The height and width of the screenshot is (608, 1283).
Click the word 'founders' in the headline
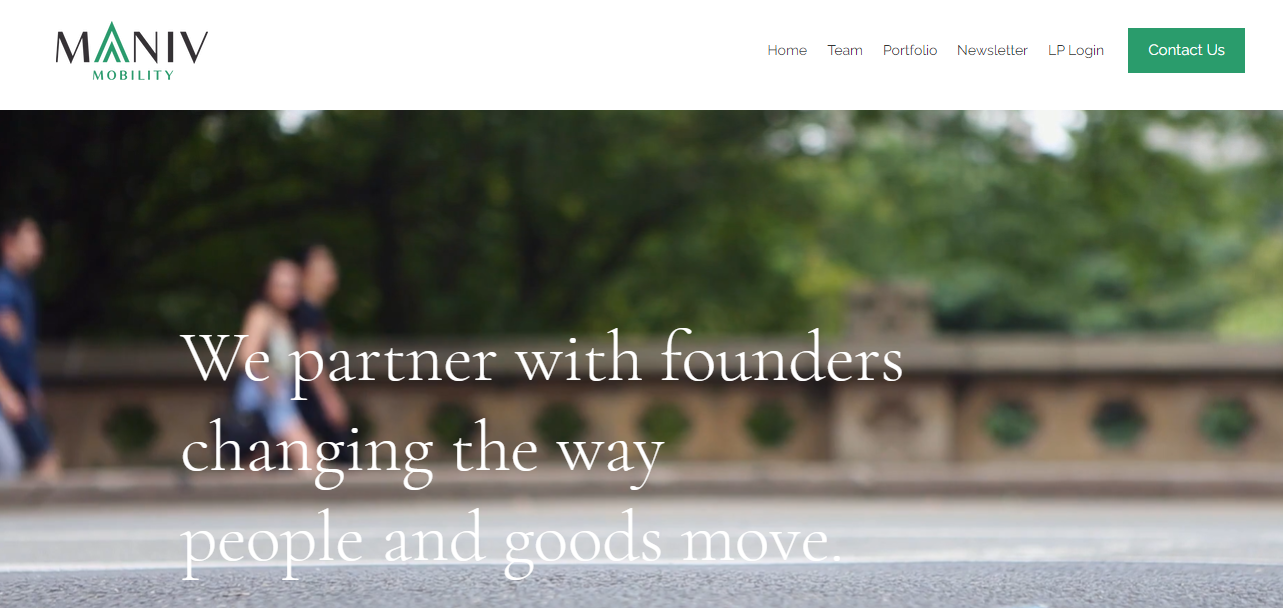point(782,358)
